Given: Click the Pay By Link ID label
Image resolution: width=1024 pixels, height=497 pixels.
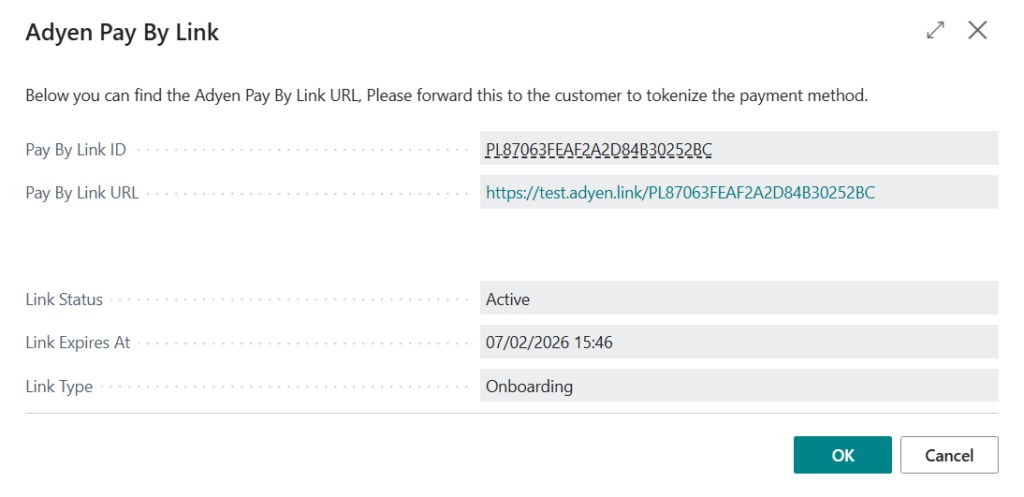Looking at the screenshot, I should [76, 150].
